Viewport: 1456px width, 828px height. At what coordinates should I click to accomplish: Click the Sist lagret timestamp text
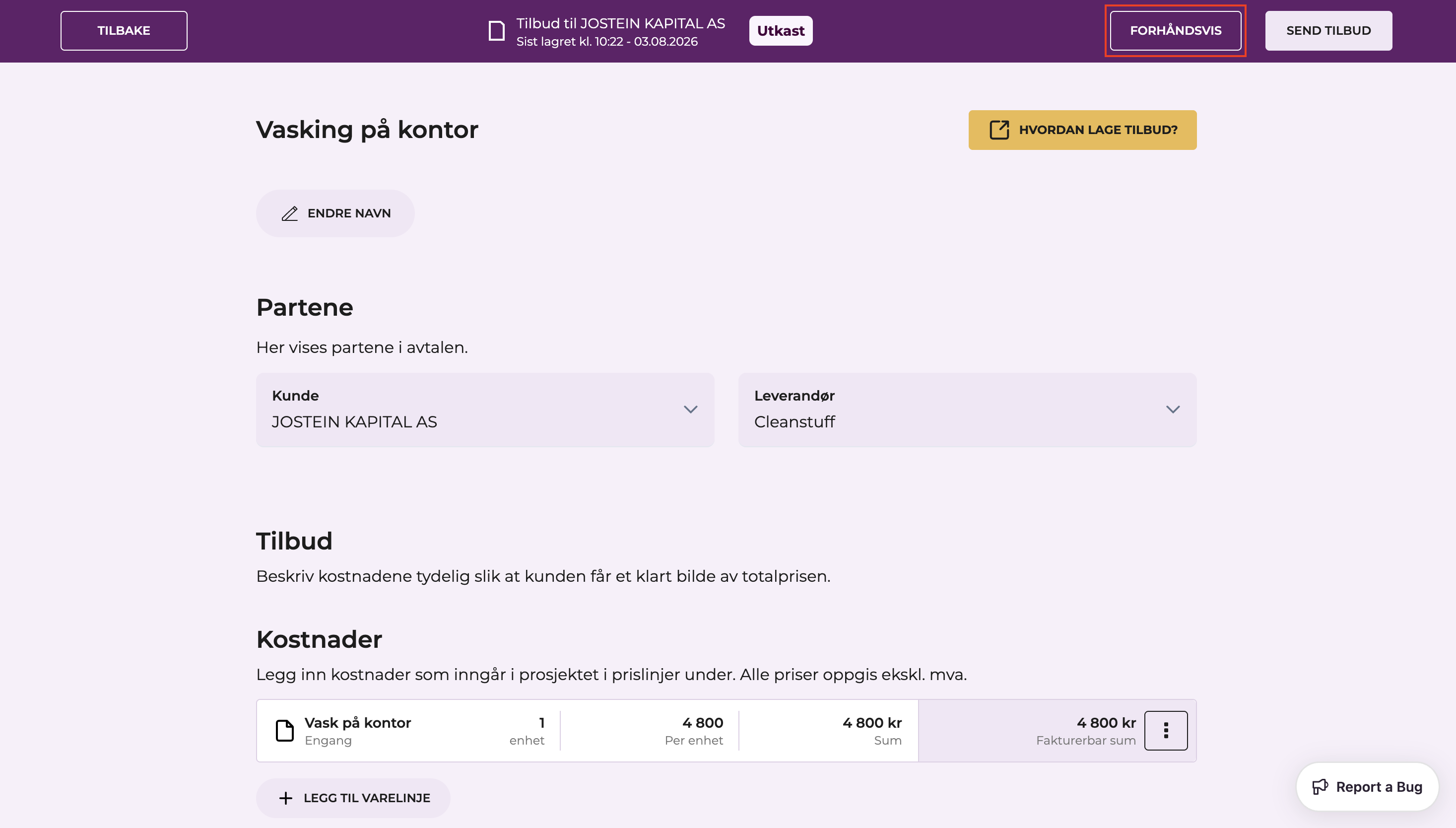(606, 42)
